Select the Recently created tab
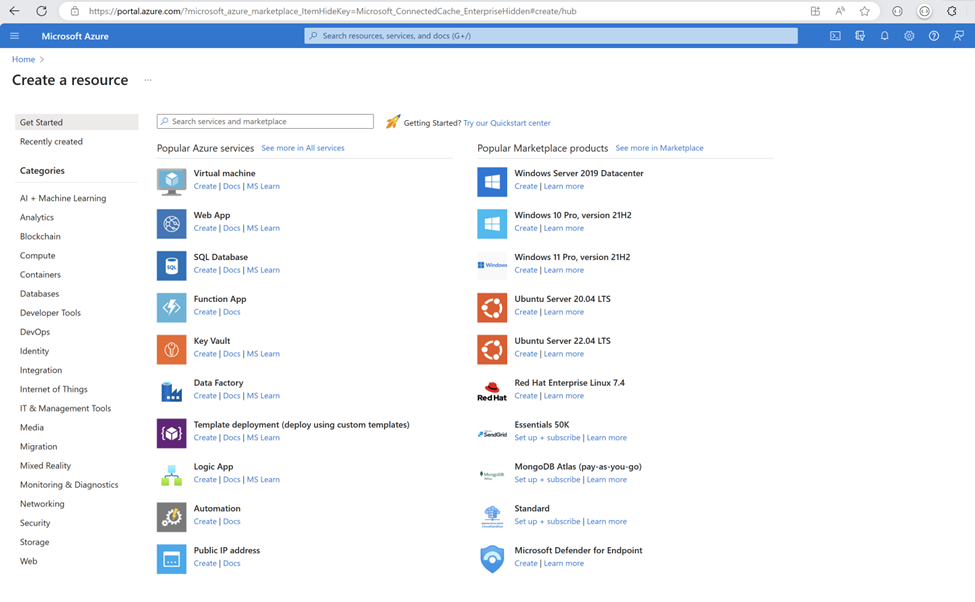The width and height of the screenshot is (975, 602). click(51, 142)
